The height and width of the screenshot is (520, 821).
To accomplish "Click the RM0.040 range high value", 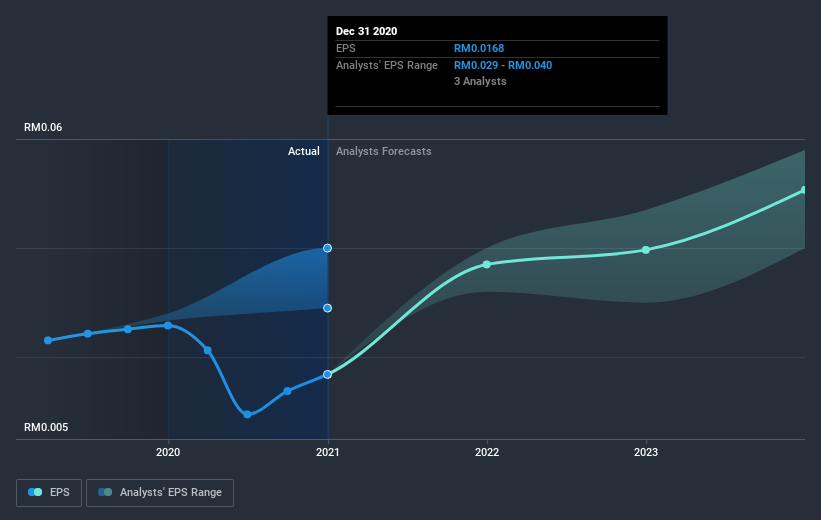I will point(530,65).
